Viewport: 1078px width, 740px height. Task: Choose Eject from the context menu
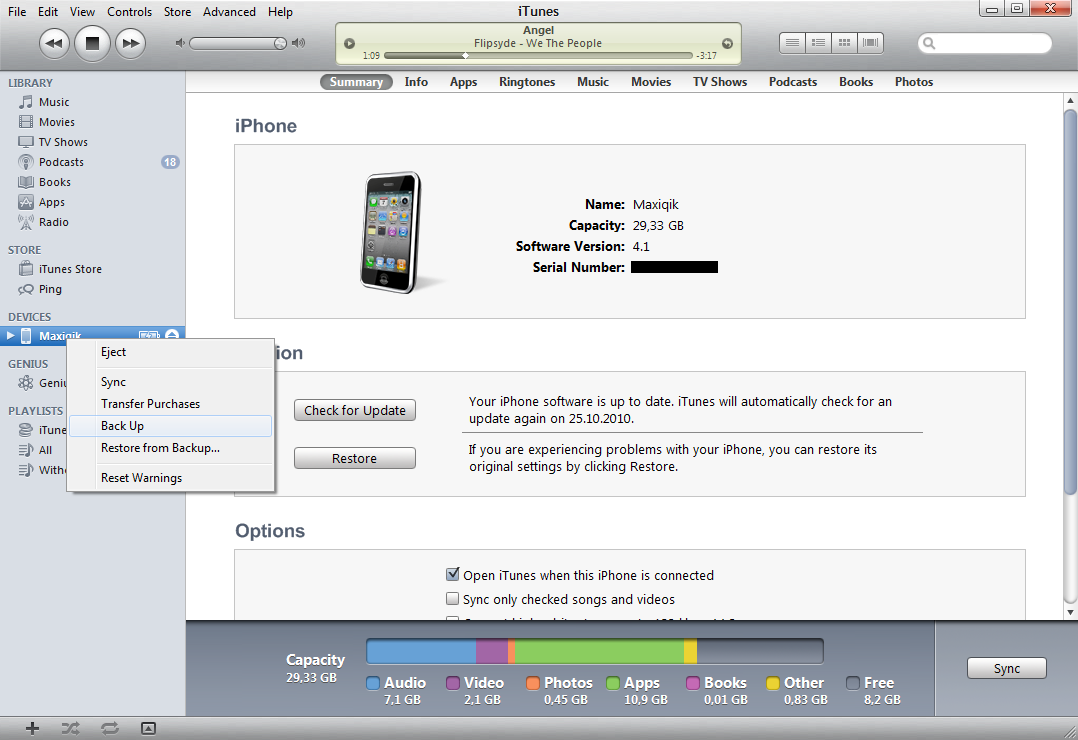point(170,352)
